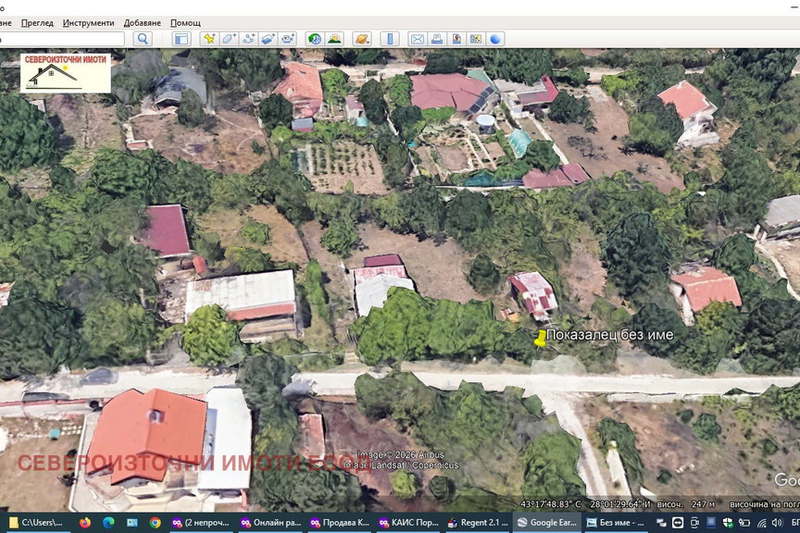This screenshot has width=800, height=533.
Task: Click the yellow pushpin placemark on map
Action: [540, 338]
